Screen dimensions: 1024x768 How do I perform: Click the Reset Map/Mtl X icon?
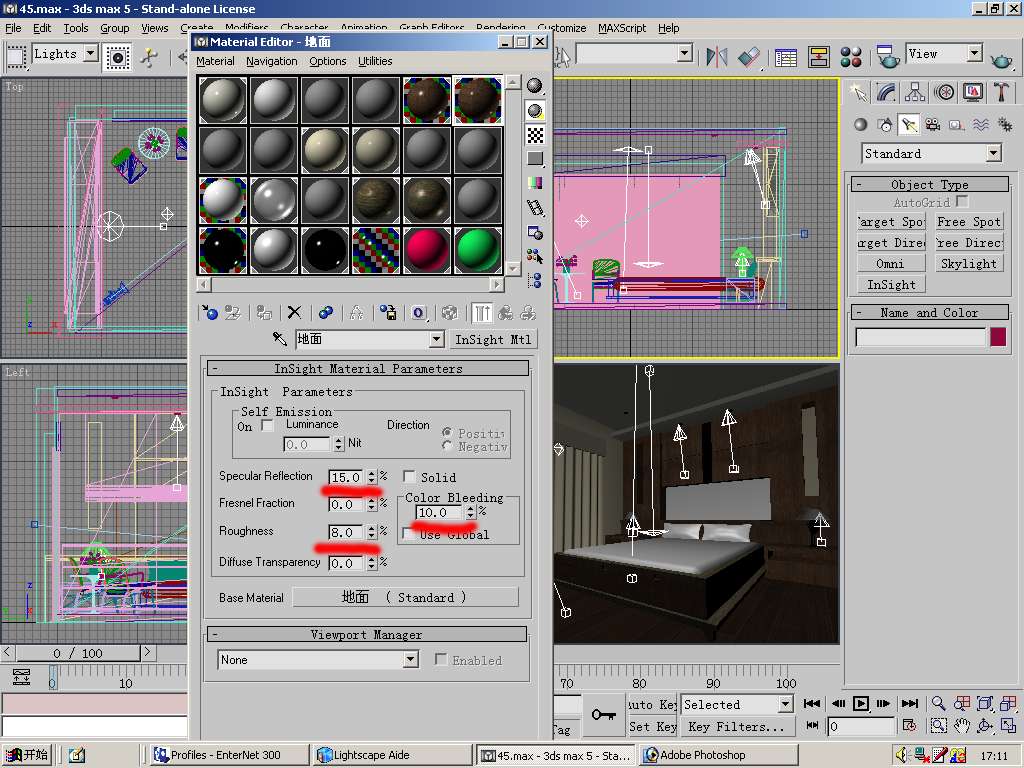pos(294,313)
